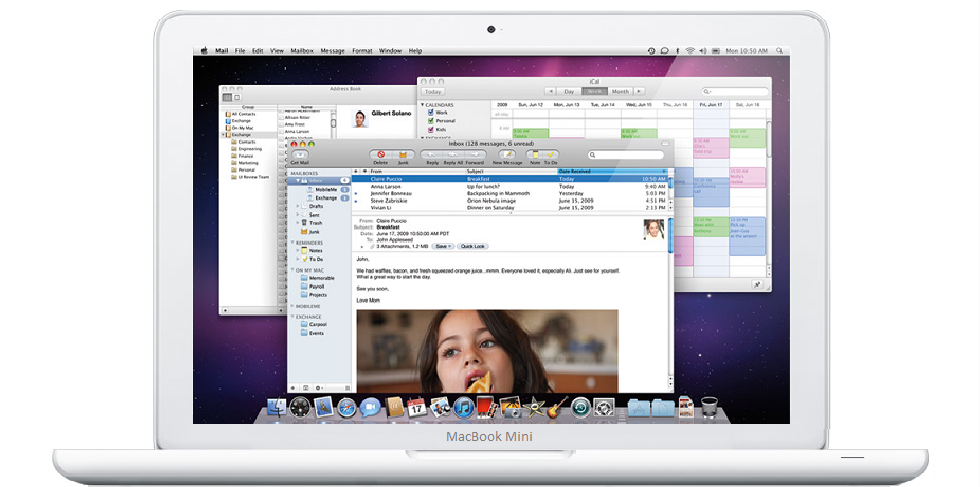Image resolution: width=980 pixels, height=487 pixels.
Task: Select the Anna Larson message row
Action: 509,186
